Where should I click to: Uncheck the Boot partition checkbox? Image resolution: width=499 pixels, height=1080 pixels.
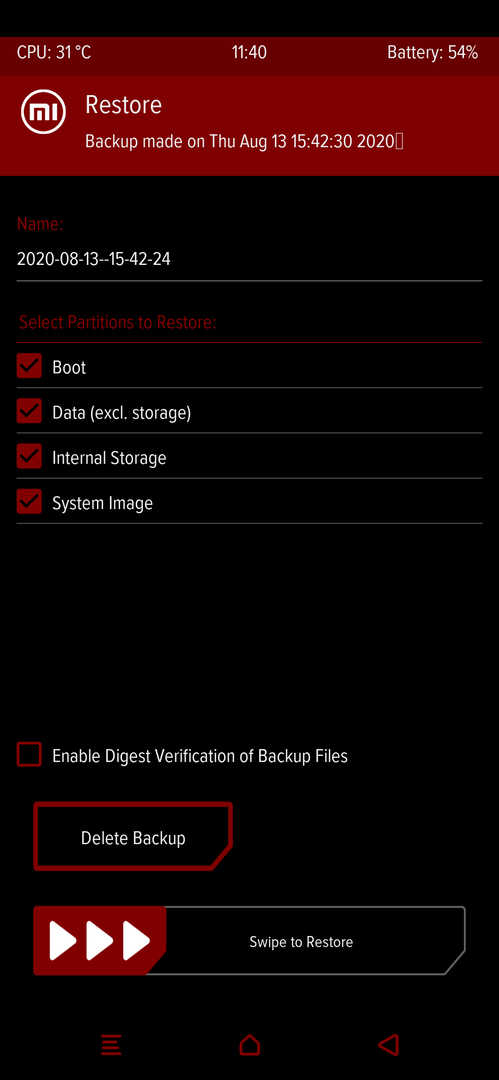[x=30, y=366]
